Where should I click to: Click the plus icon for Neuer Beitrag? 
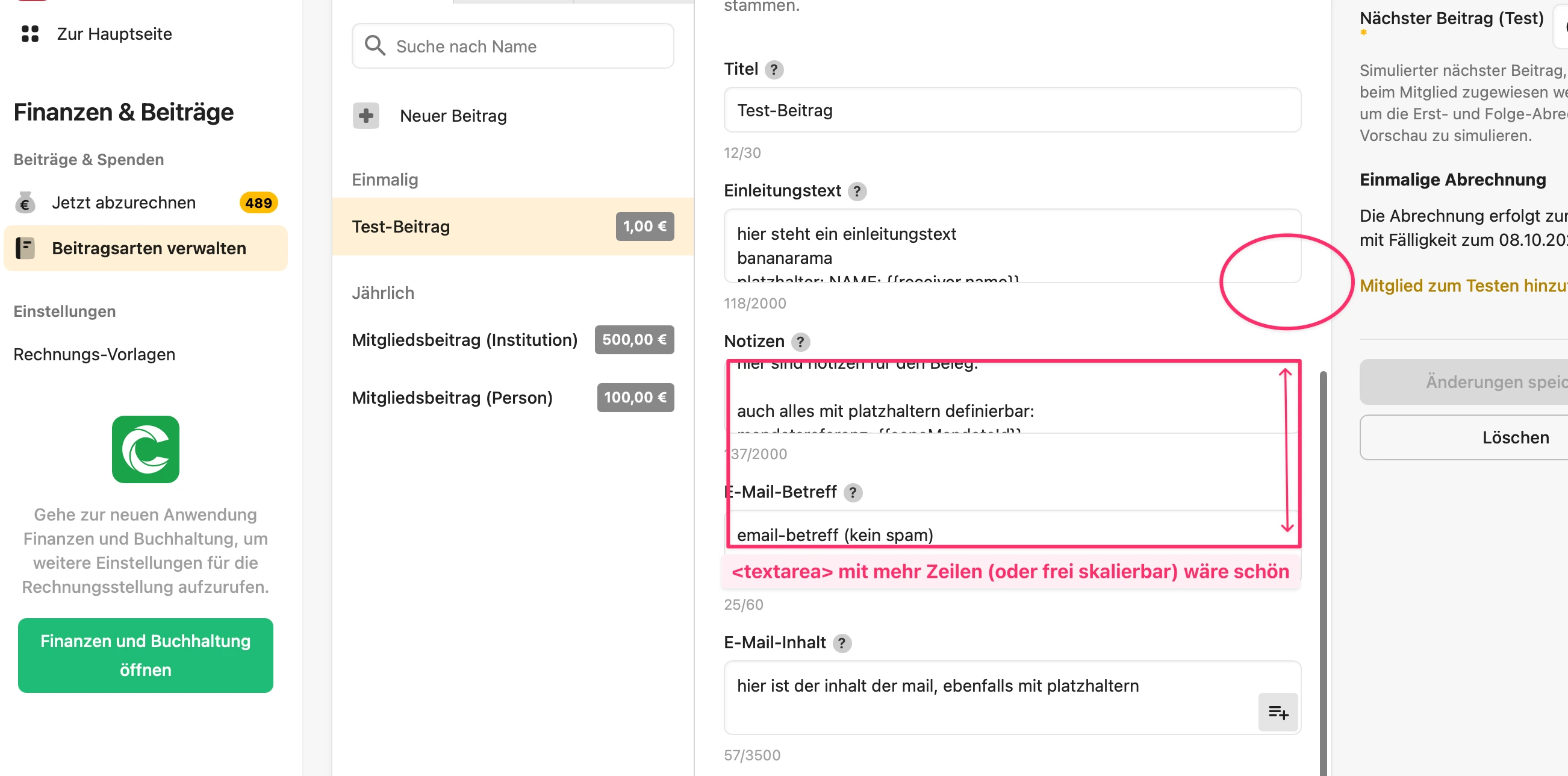pyautogui.click(x=366, y=116)
